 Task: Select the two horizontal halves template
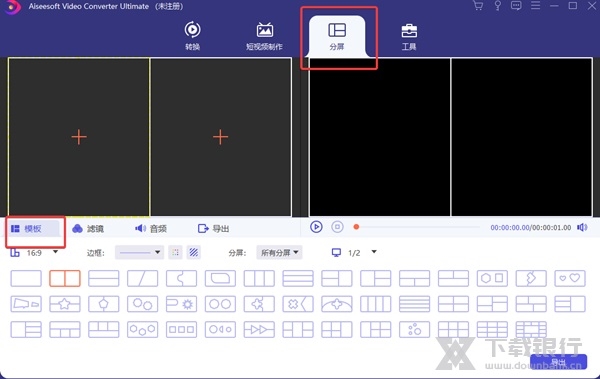pos(104,278)
